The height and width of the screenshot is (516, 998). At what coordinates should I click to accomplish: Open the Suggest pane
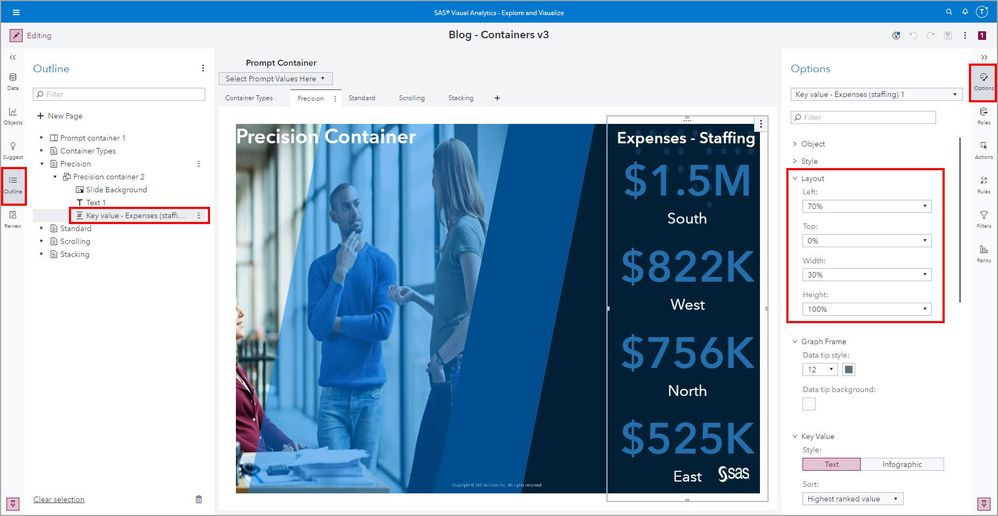[x=13, y=151]
